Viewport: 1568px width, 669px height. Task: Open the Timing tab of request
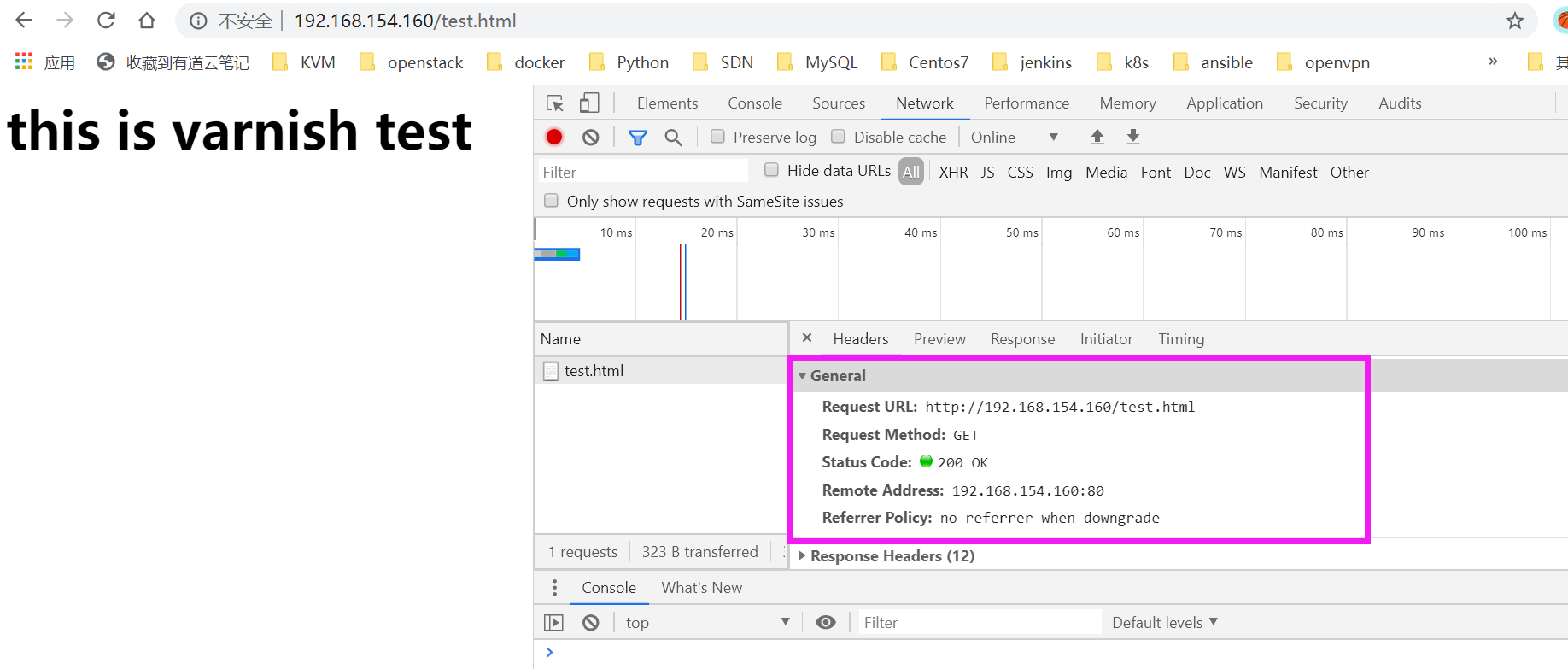point(1181,339)
